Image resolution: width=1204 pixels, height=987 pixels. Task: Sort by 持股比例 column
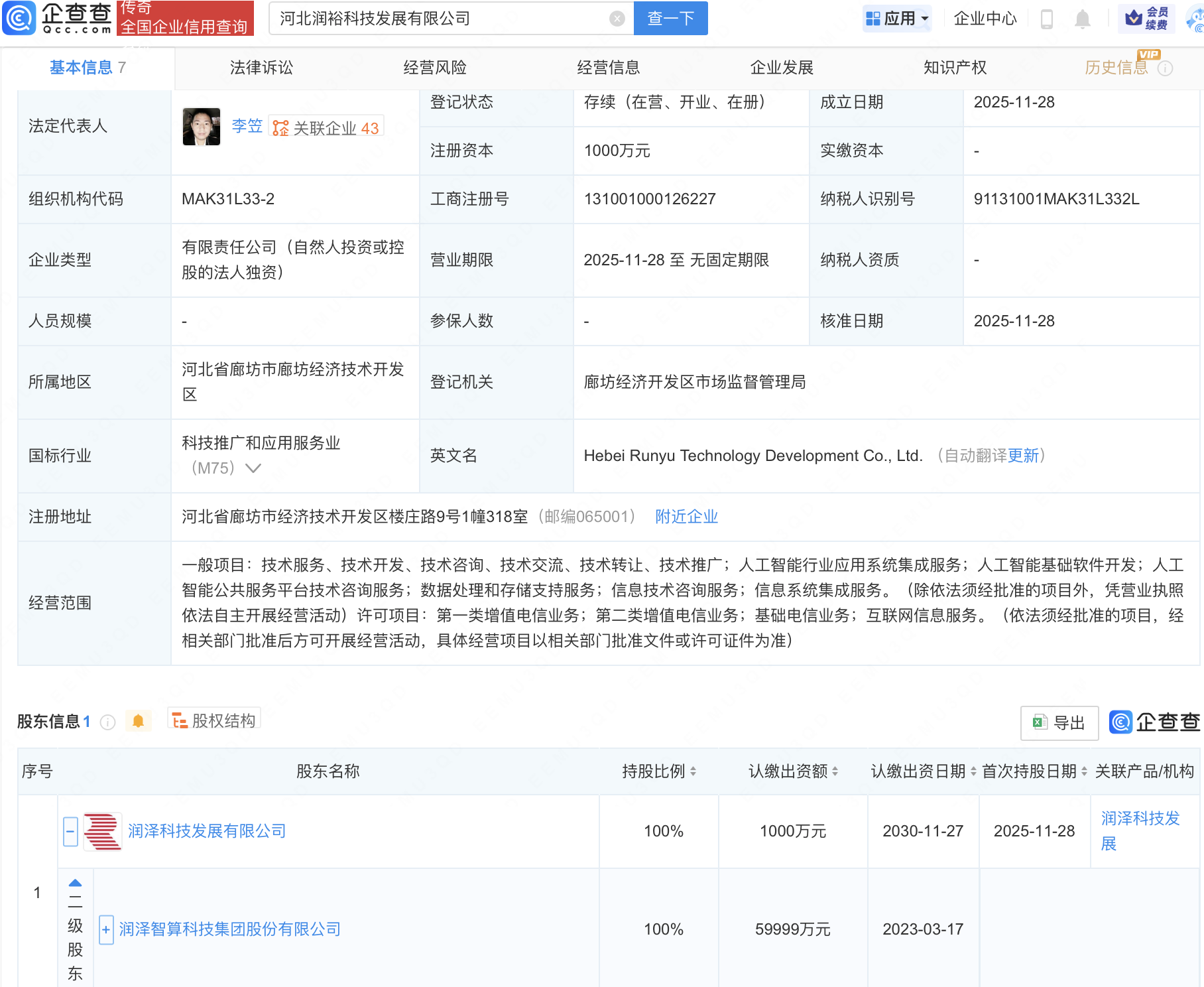click(693, 771)
